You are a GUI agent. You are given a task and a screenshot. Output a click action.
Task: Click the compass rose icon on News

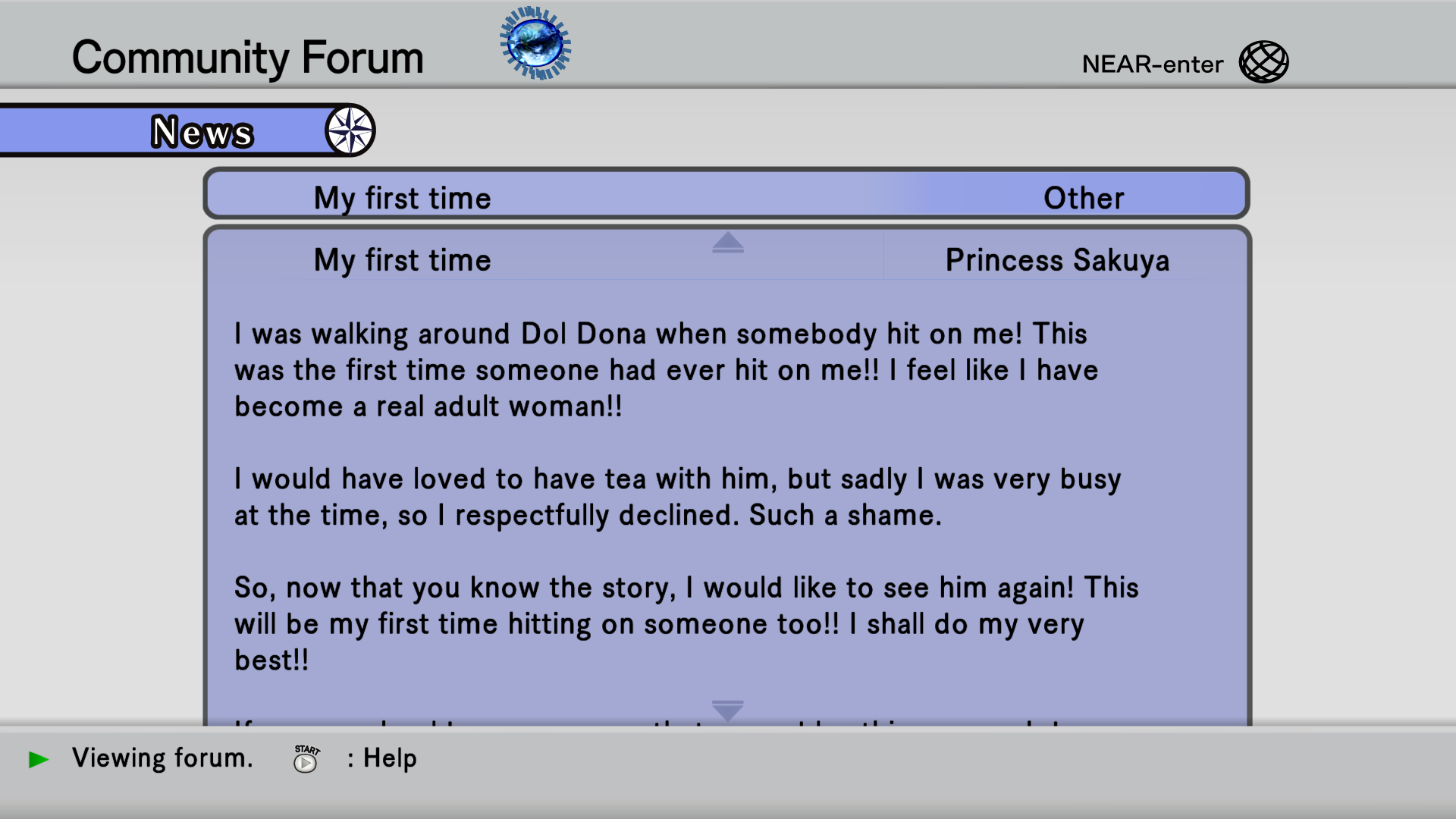[350, 130]
